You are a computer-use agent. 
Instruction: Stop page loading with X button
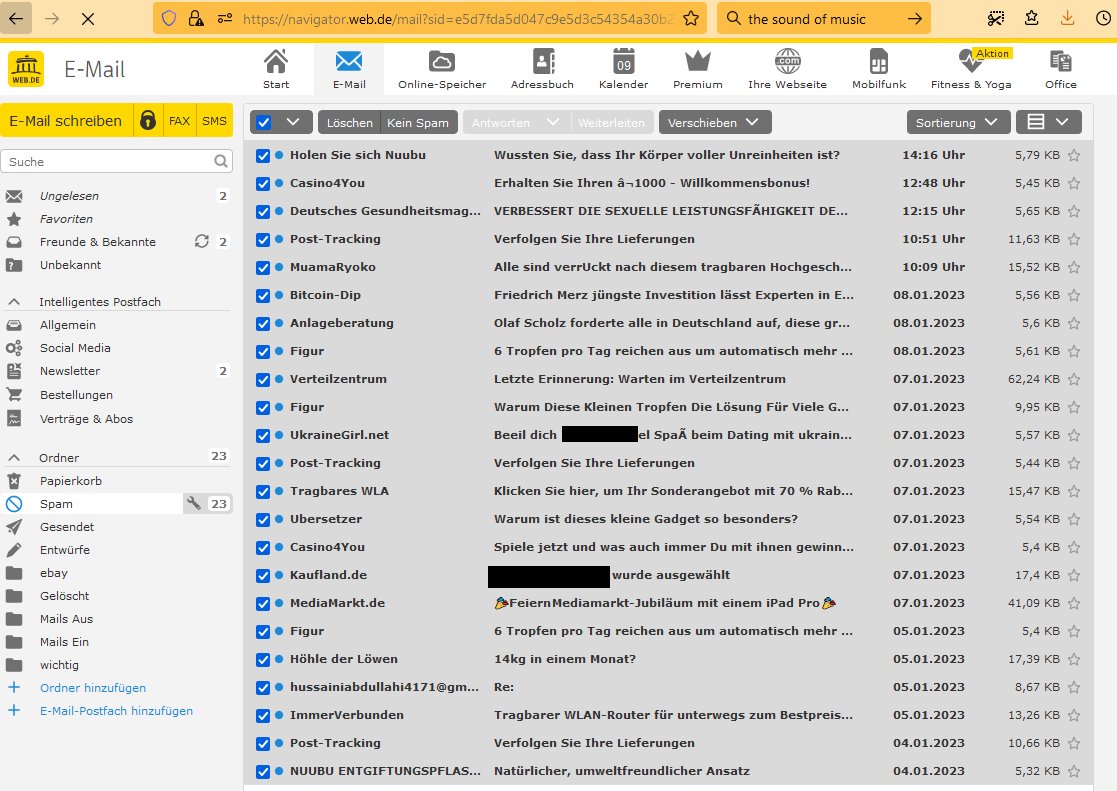pos(88,19)
